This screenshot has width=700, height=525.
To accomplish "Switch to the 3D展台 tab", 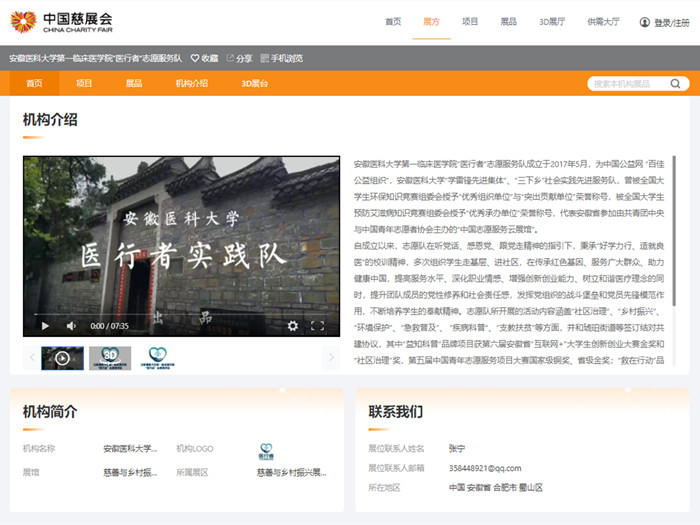I will click(x=255, y=84).
